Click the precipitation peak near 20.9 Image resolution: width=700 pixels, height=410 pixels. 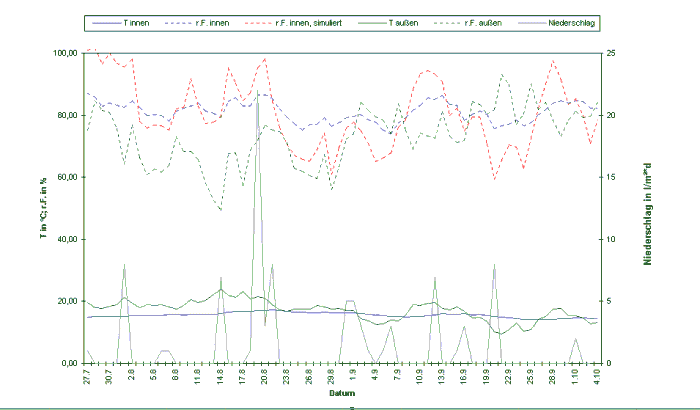494,265
